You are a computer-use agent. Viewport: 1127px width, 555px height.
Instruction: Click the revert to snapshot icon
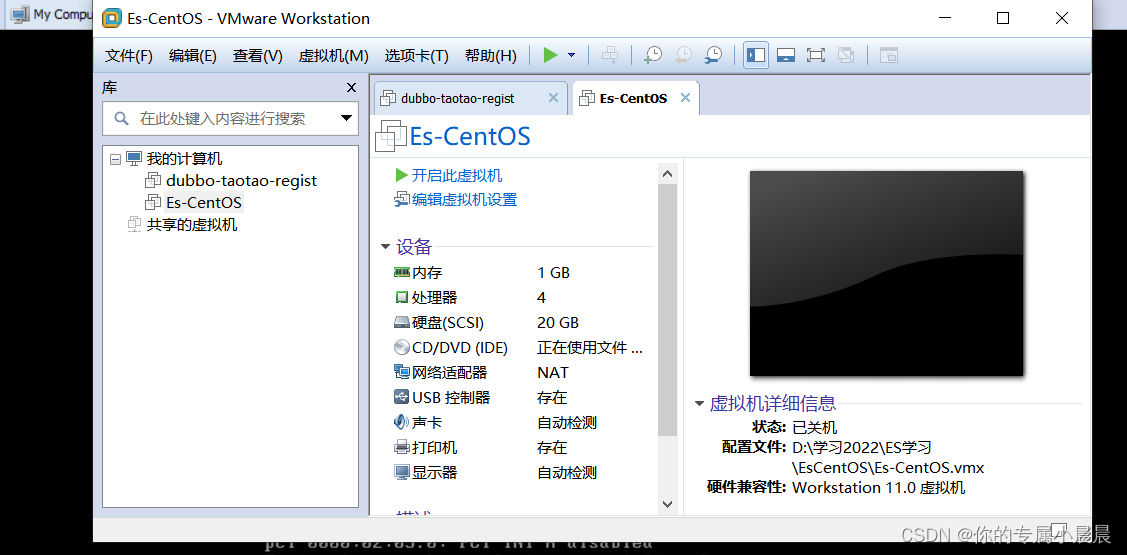(683, 55)
